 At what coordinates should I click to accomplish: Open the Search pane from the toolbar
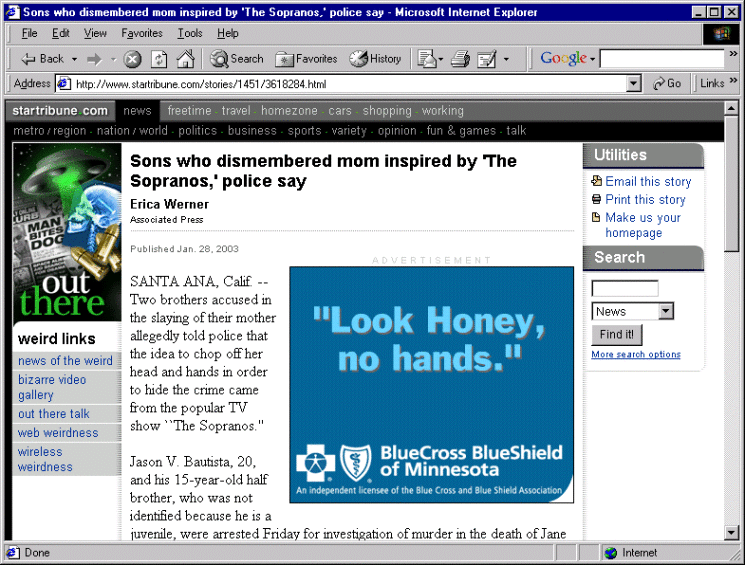pyautogui.click(x=237, y=59)
